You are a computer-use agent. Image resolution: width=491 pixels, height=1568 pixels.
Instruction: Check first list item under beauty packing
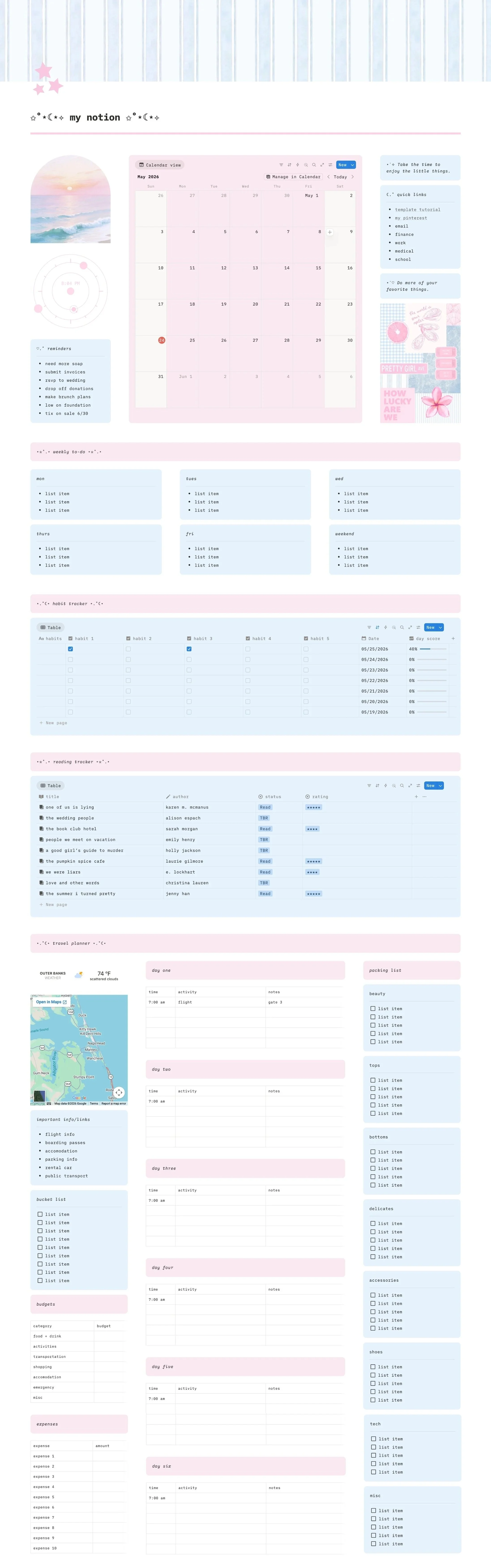[373, 1009]
